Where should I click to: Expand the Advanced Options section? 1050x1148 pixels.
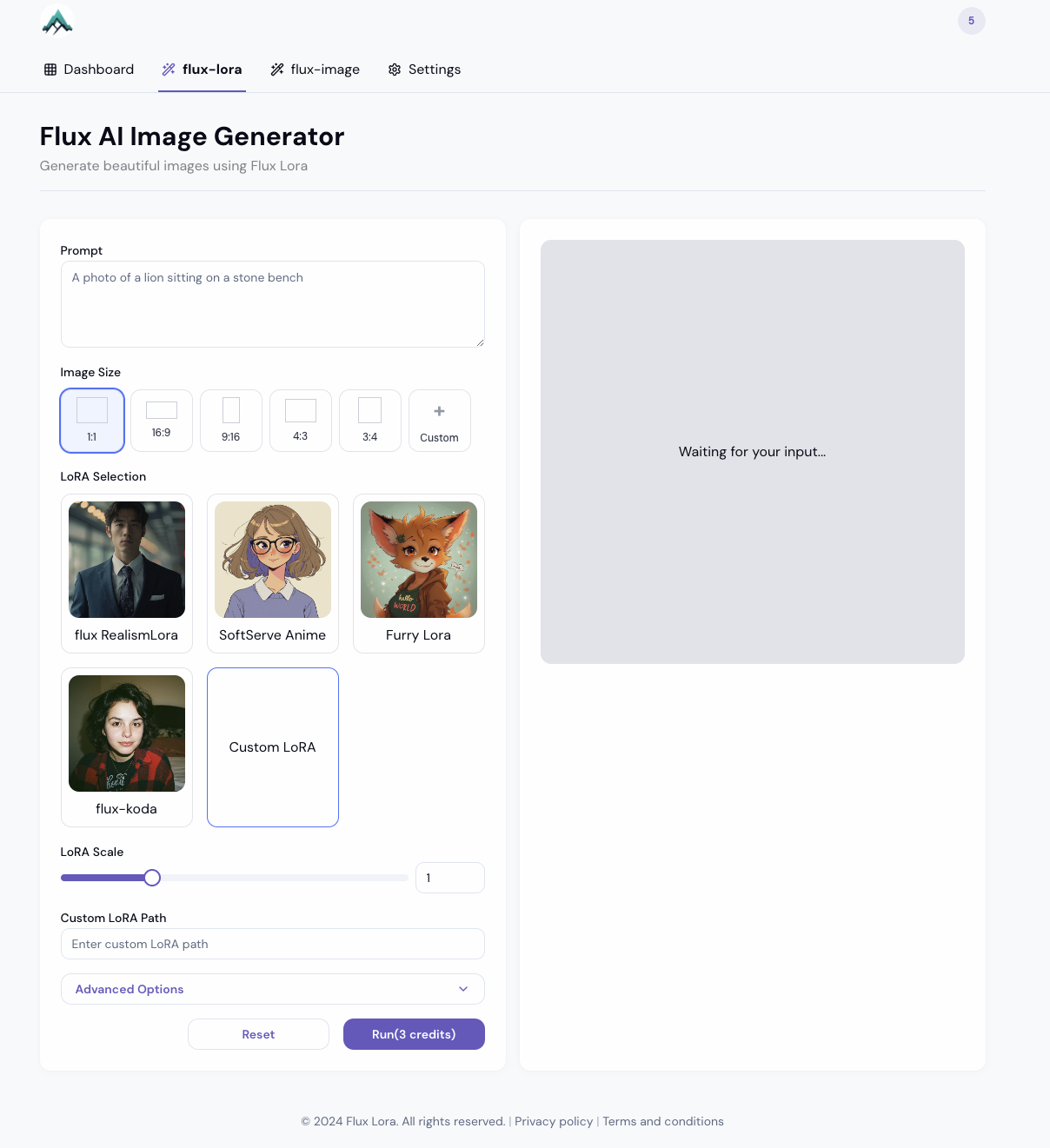[272, 989]
